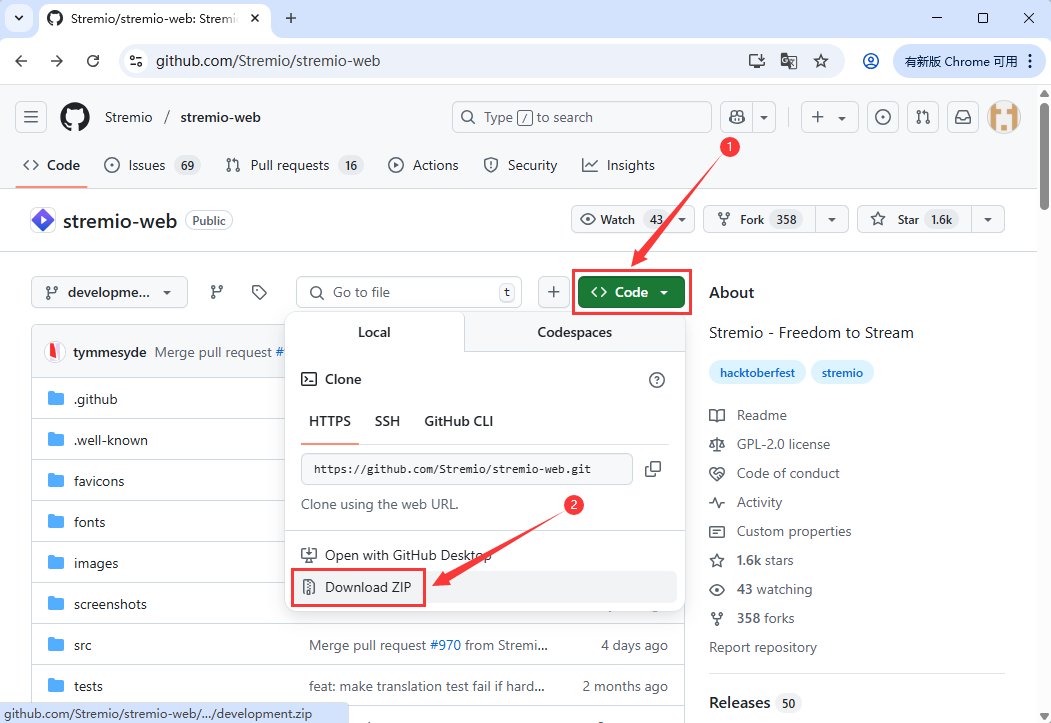Viewport: 1051px width, 723px height.
Task: Open the issues circle icon in header
Action: pyautogui.click(x=883, y=117)
